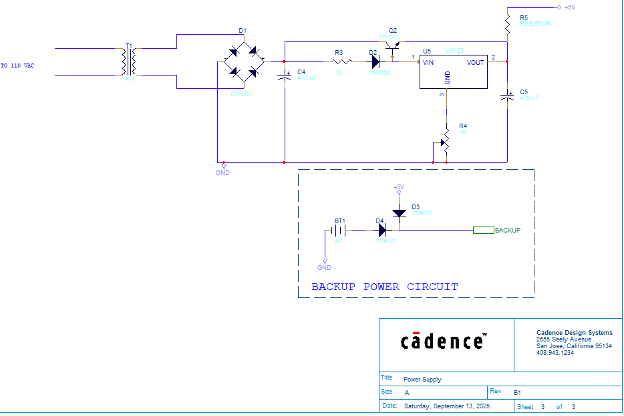624x416 pixels.
Task: Select the "BACKUP POWER CIRCUIT" text
Action: pyautogui.click(x=385, y=287)
